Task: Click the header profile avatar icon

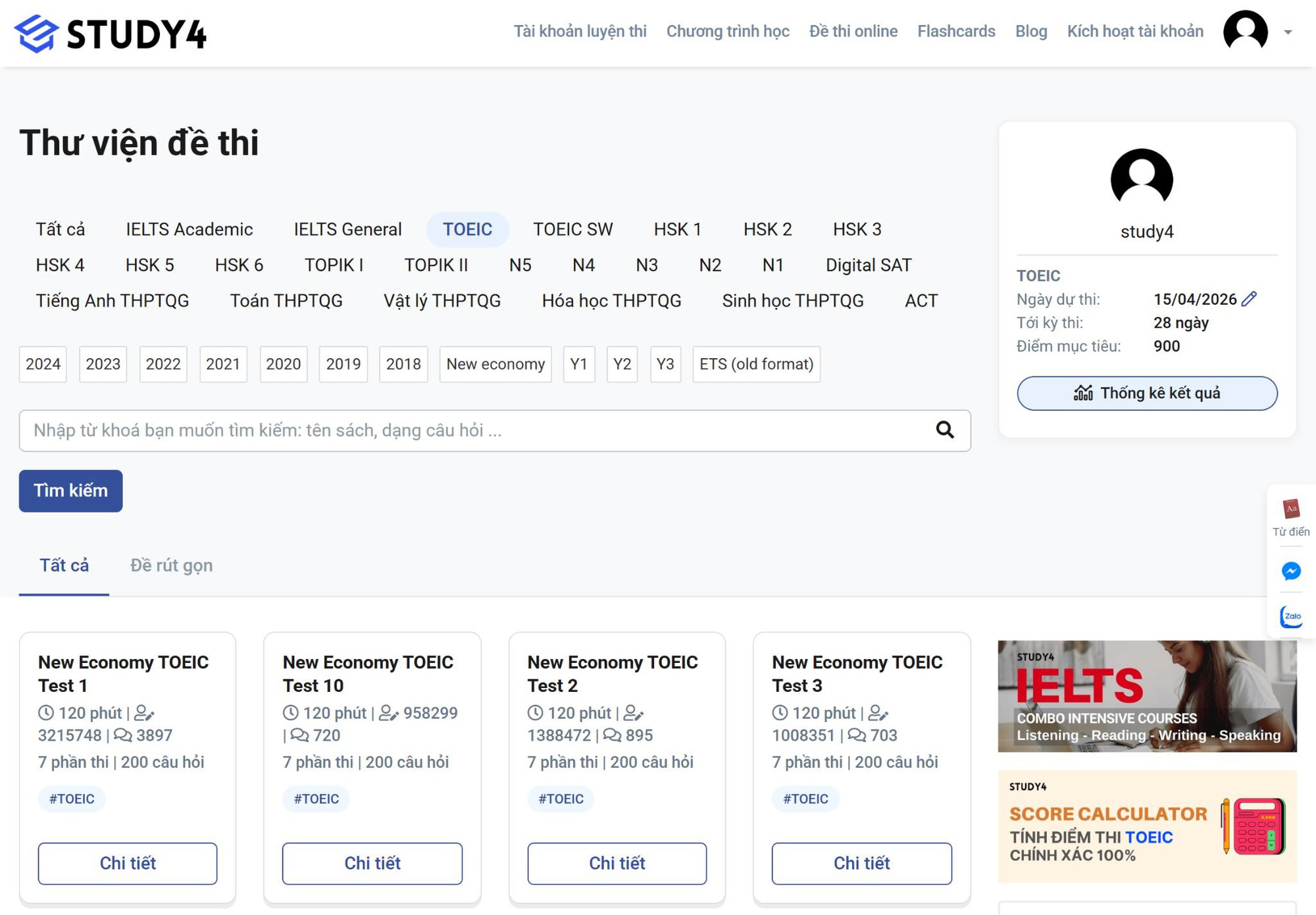Action: pos(1245,31)
